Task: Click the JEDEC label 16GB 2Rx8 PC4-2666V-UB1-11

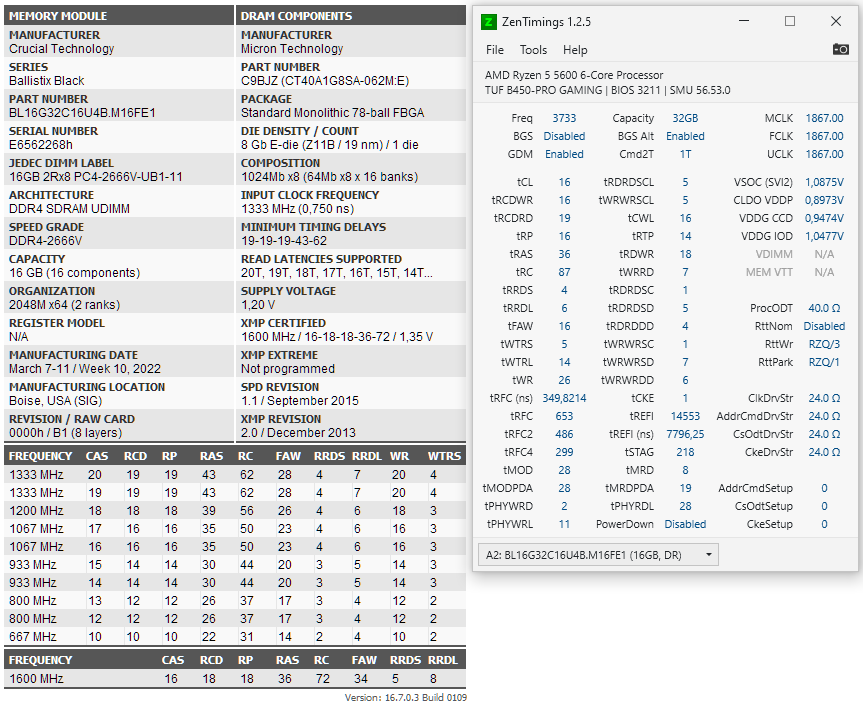Action: [96, 177]
